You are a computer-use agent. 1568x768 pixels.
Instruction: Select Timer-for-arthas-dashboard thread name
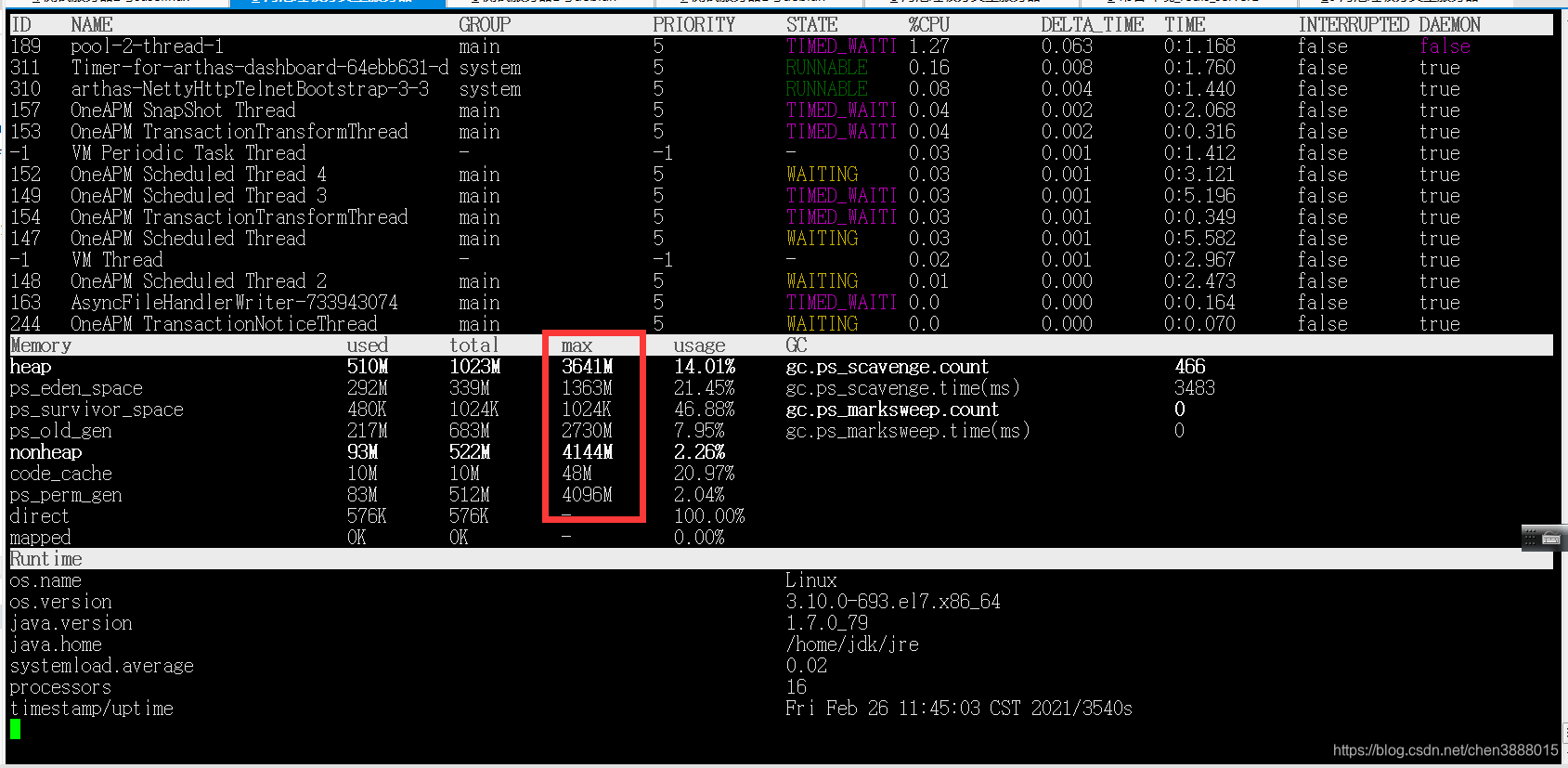[260, 68]
